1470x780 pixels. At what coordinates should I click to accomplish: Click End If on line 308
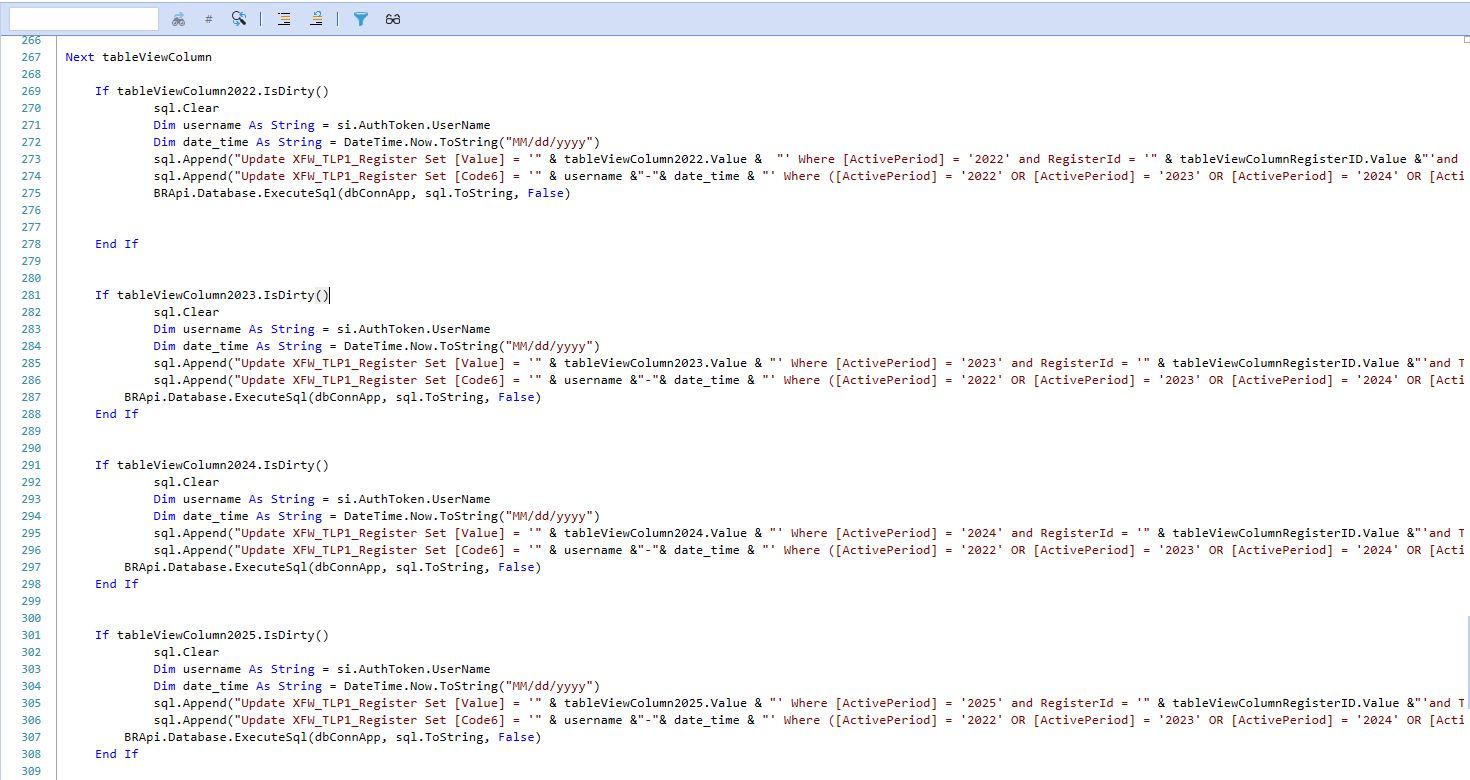117,753
